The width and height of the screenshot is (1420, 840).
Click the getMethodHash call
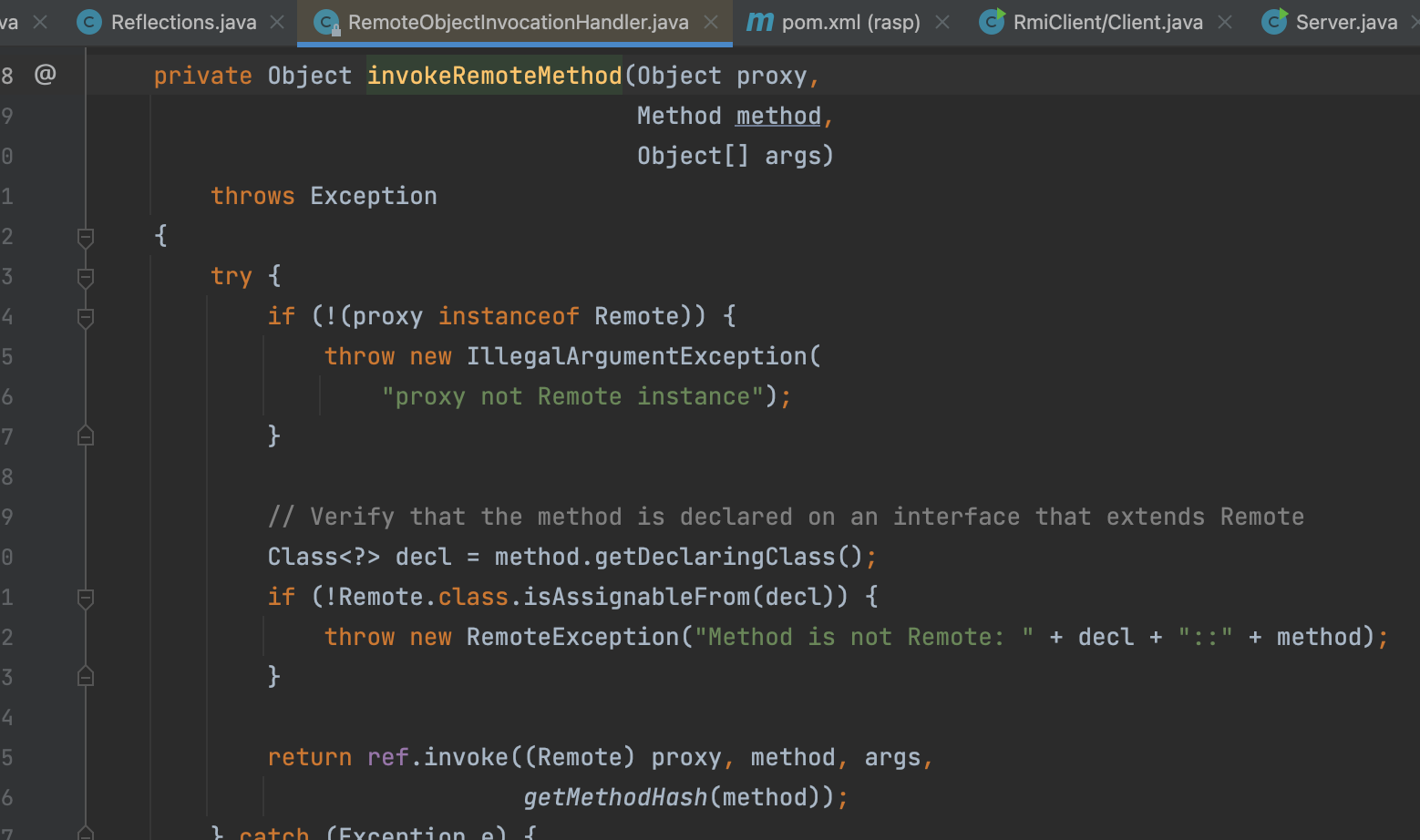(x=615, y=797)
